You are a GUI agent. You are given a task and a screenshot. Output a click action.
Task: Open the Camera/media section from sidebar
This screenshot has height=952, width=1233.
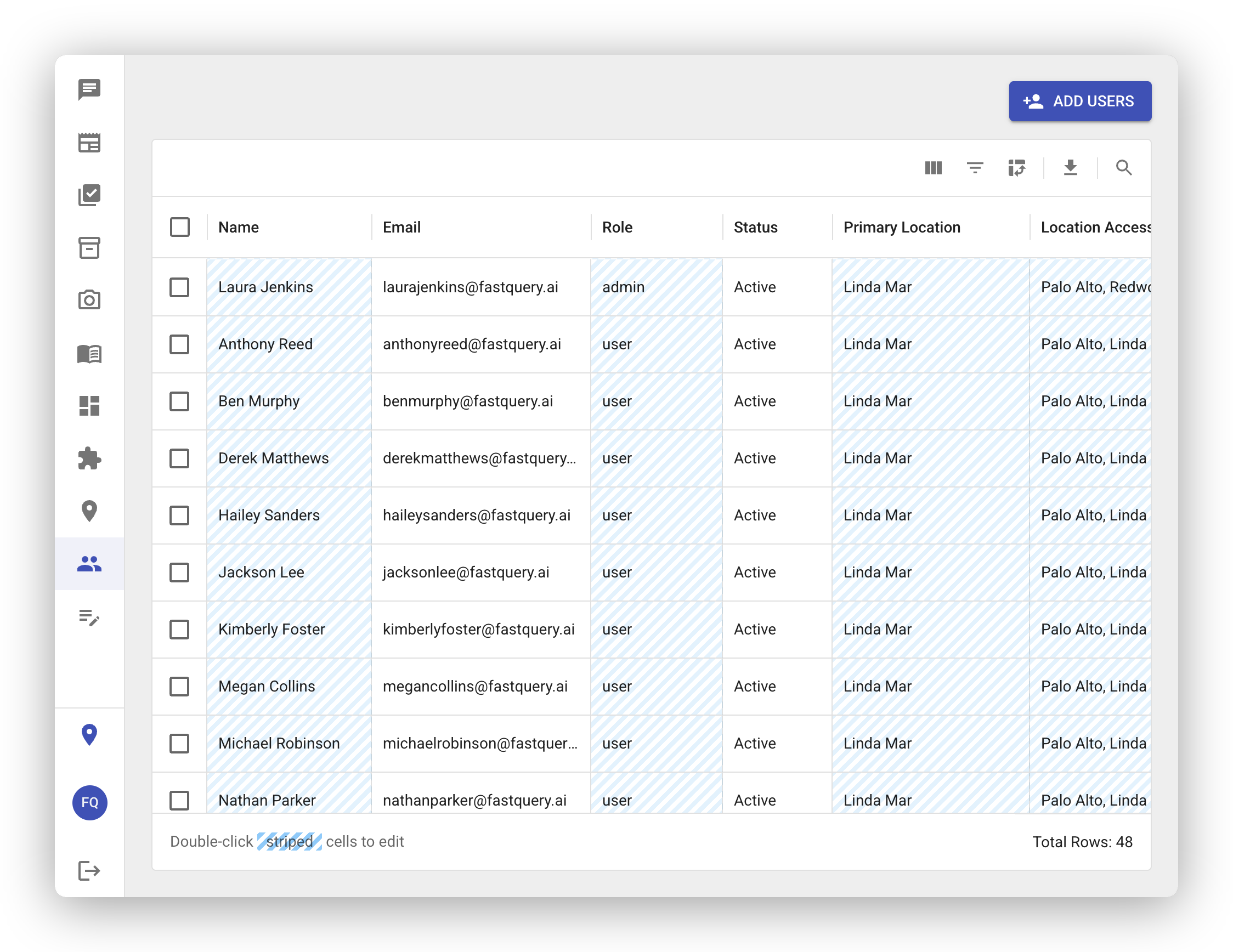click(89, 299)
